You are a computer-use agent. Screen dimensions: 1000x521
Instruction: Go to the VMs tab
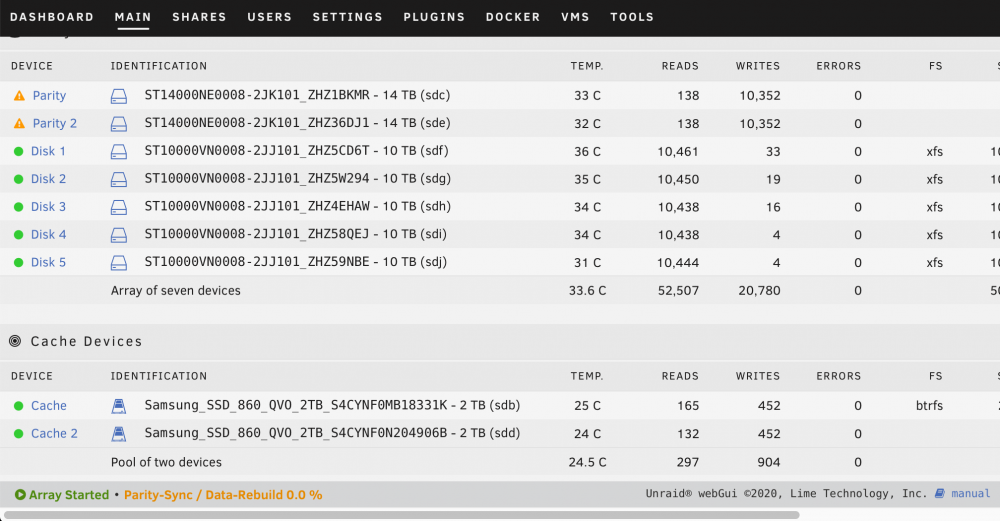click(x=575, y=17)
